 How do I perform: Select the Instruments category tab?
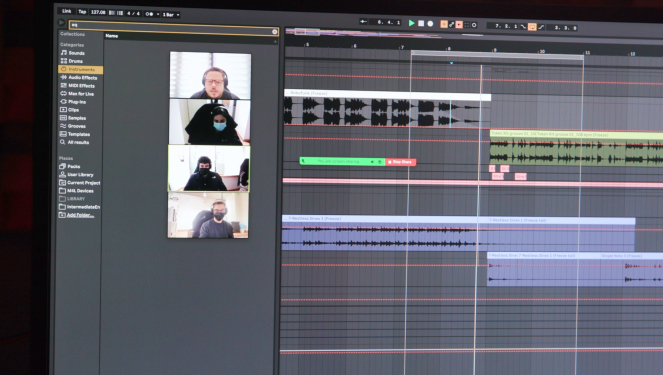click(x=80, y=69)
